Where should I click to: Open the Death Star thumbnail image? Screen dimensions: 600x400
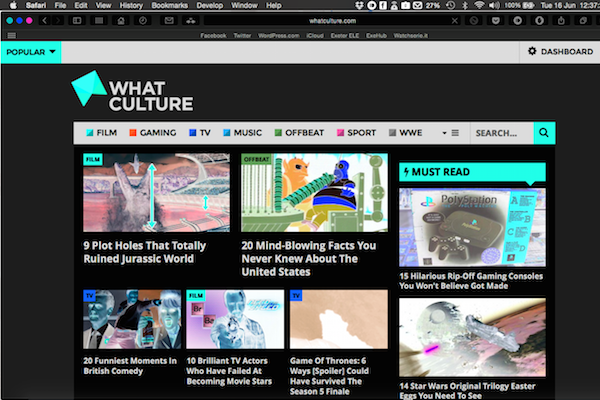[x=472, y=337]
